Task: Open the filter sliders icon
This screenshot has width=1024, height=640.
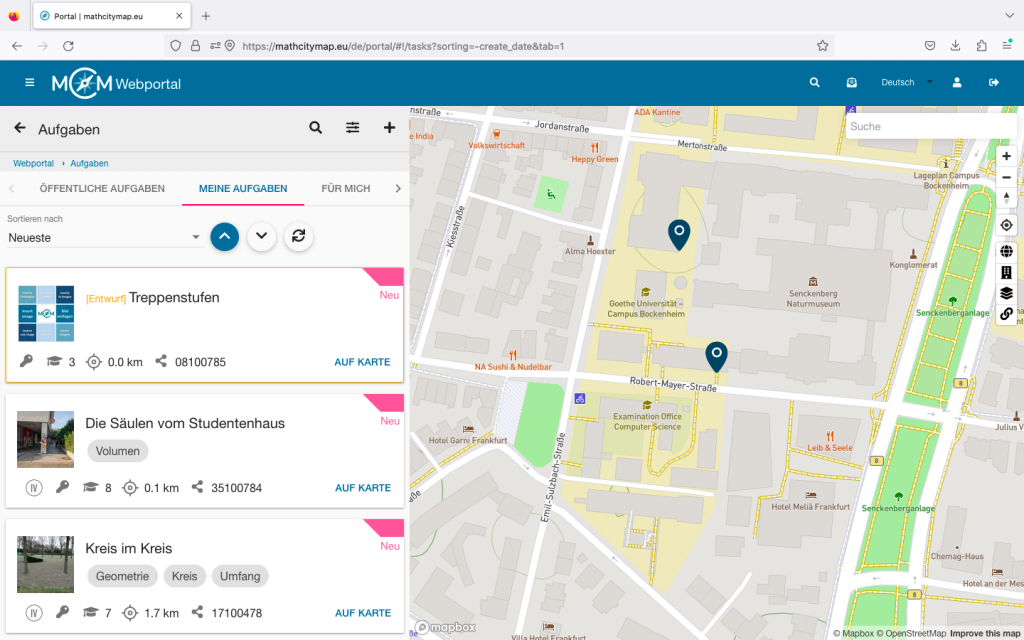Action: pyautogui.click(x=353, y=128)
